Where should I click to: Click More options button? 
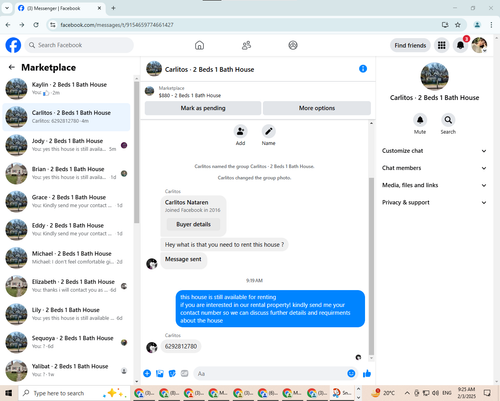point(317,108)
